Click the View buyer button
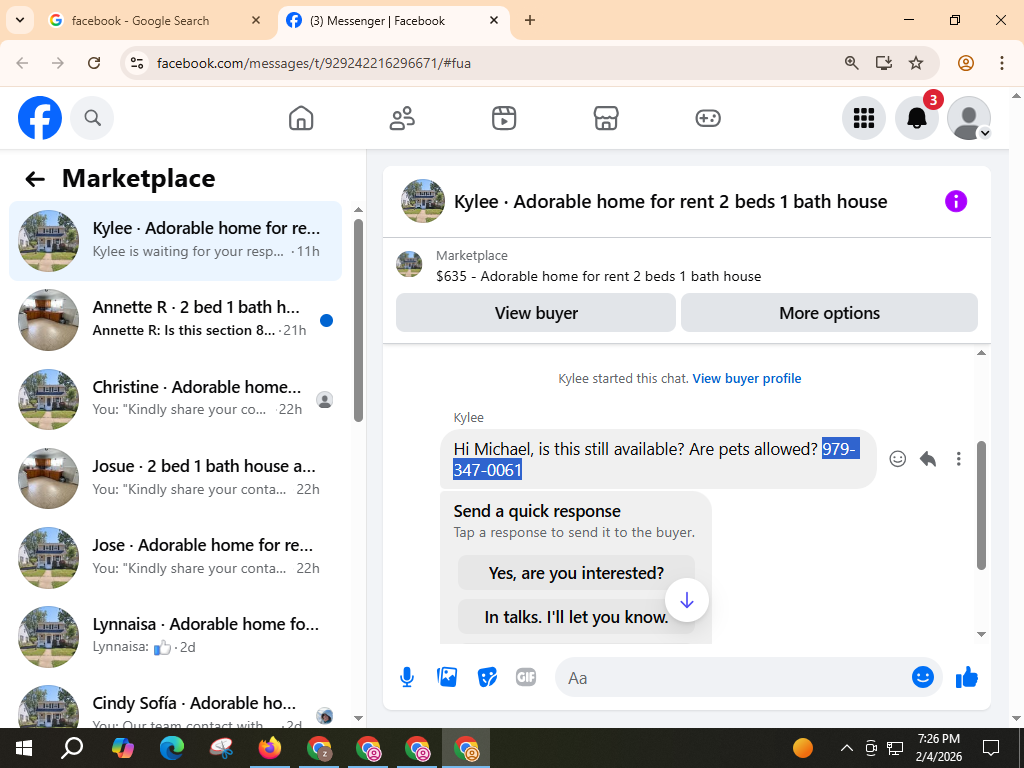Viewport: 1024px width, 768px height. 536,313
